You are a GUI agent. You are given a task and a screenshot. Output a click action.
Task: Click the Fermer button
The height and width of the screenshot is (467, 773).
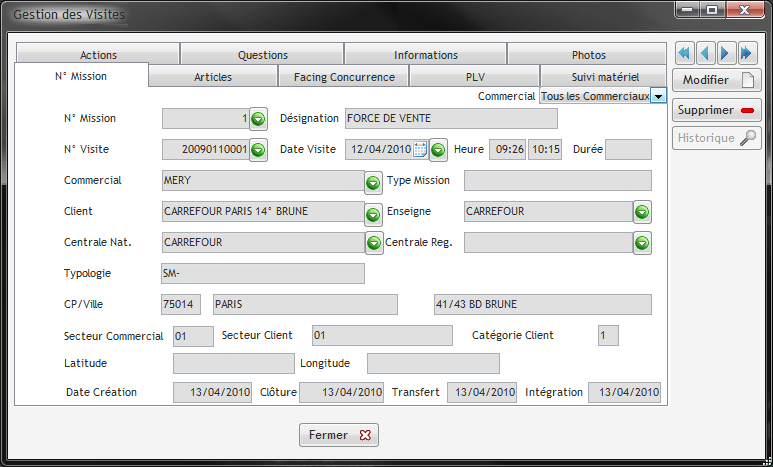coord(339,435)
